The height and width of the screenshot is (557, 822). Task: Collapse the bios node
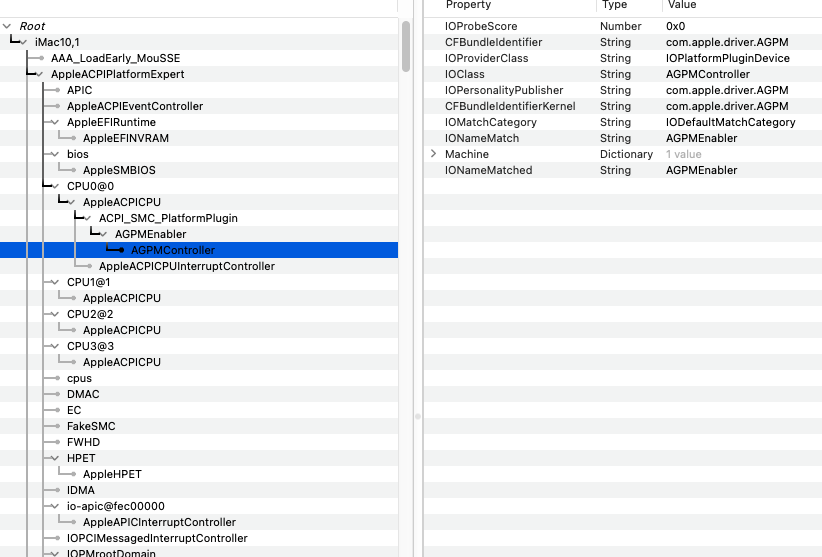tap(55, 154)
